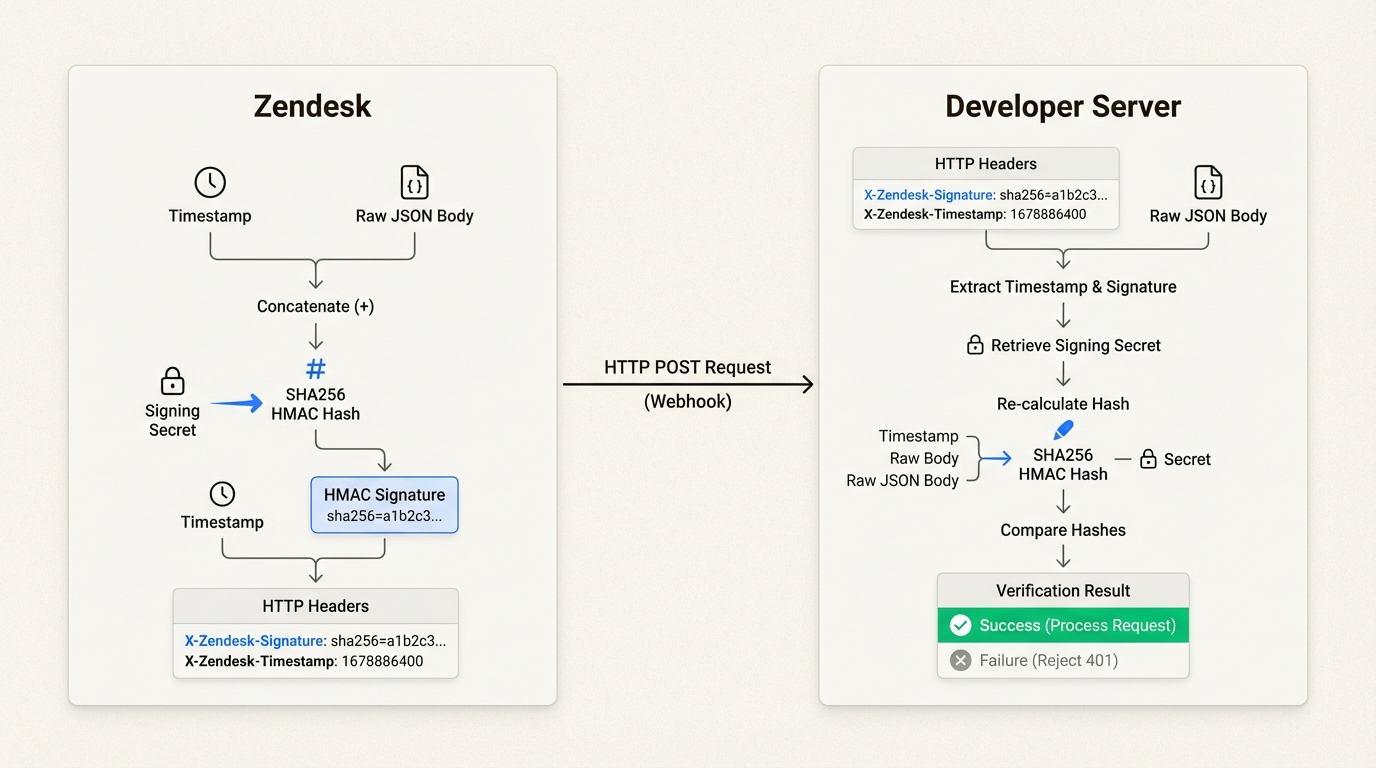Image resolution: width=1376 pixels, height=768 pixels.
Task: Collapse the Developer Server HTTP Headers panel
Action: (x=985, y=163)
